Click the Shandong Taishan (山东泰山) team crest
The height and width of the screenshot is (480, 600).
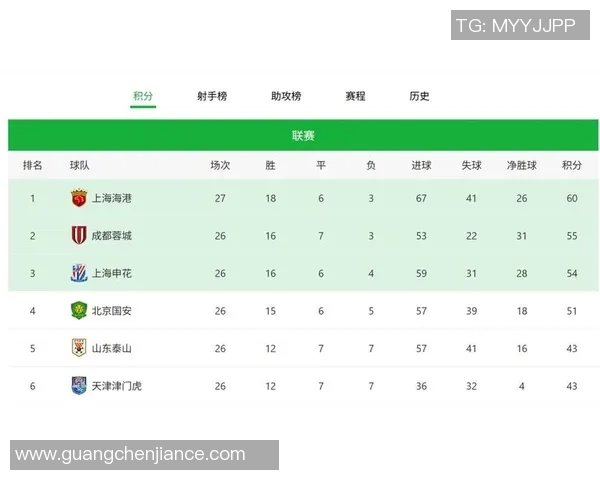79,348
